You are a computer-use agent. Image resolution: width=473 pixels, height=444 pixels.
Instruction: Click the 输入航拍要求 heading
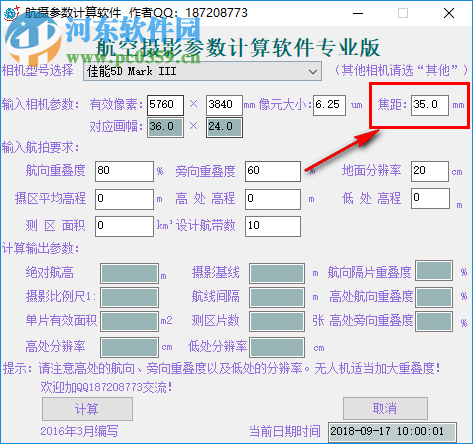[x=41, y=147]
